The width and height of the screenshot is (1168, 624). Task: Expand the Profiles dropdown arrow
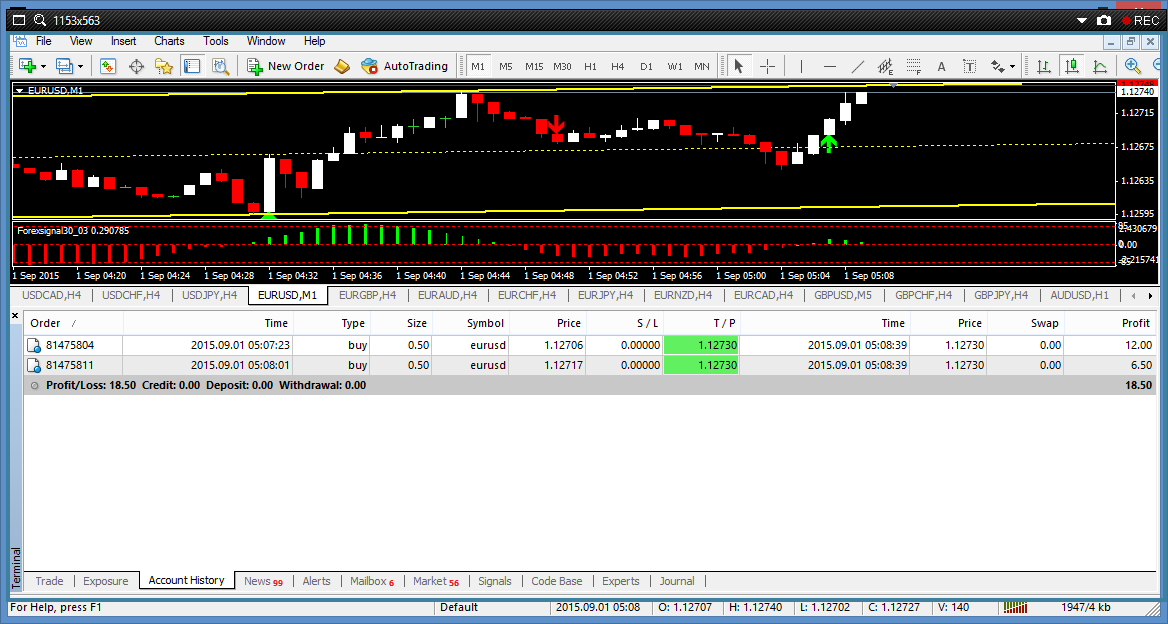tap(80, 66)
